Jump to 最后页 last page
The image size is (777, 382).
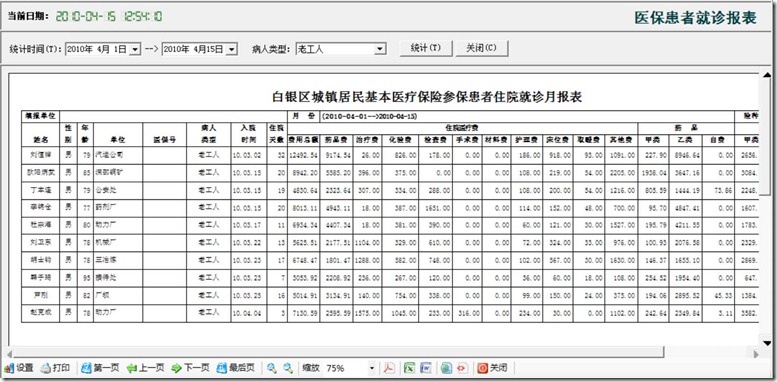click(235, 368)
